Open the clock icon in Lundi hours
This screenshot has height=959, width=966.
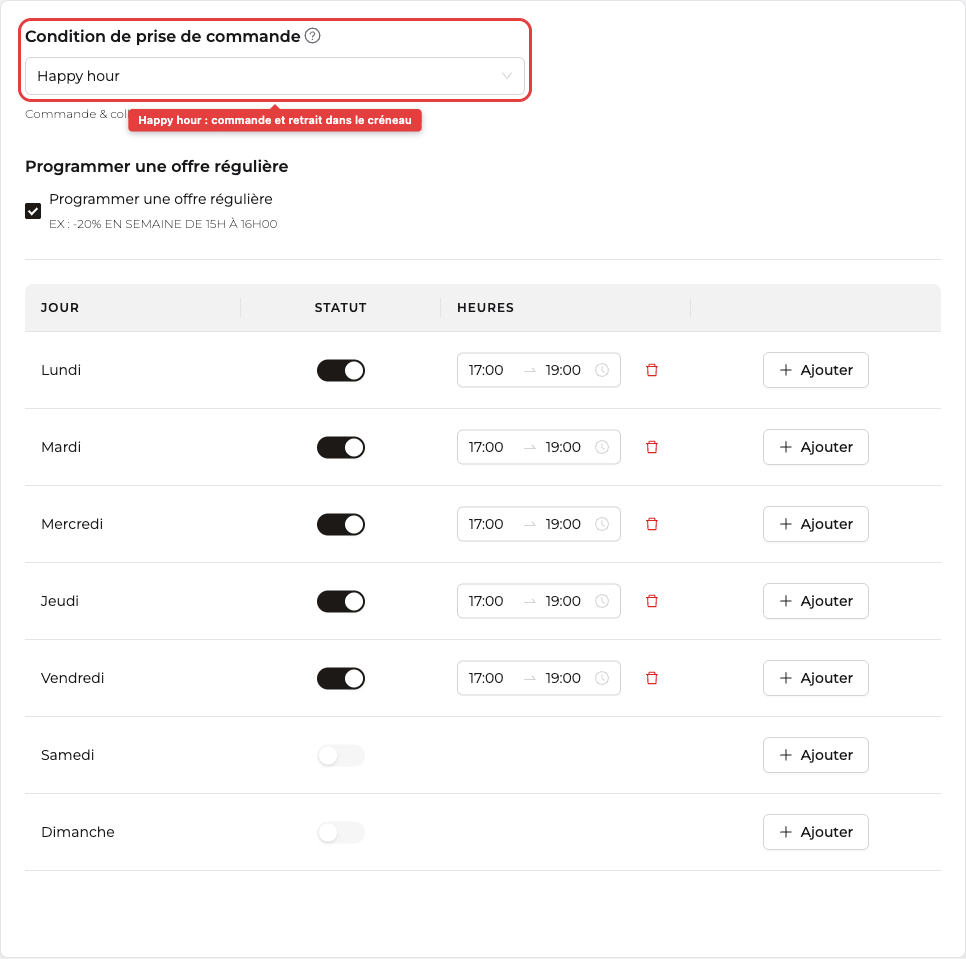point(602,370)
